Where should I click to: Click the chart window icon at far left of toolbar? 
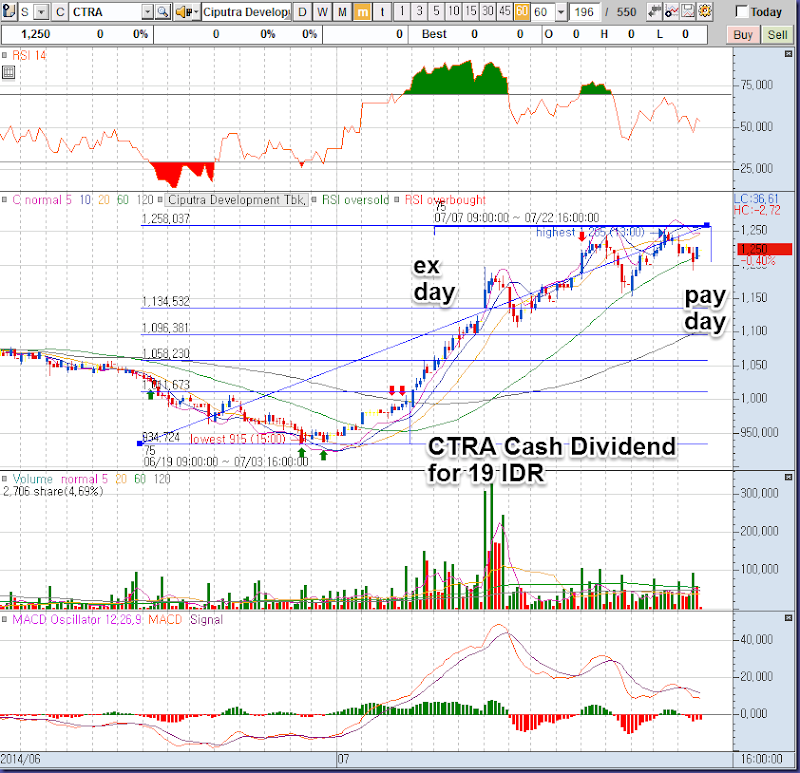(x=9, y=11)
